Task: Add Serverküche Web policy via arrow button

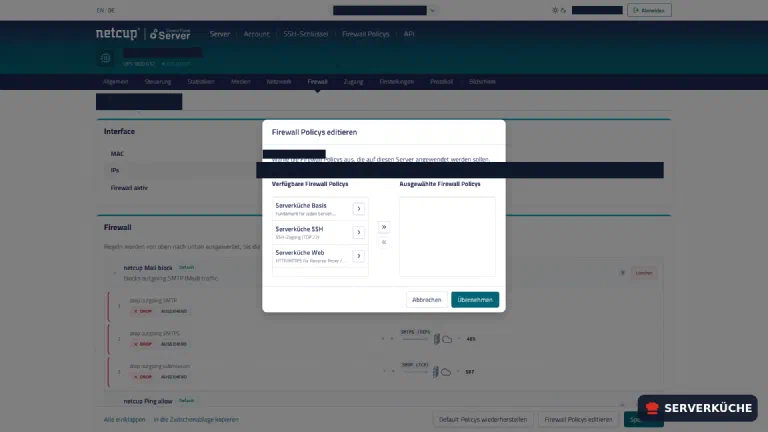Action: [x=359, y=256]
